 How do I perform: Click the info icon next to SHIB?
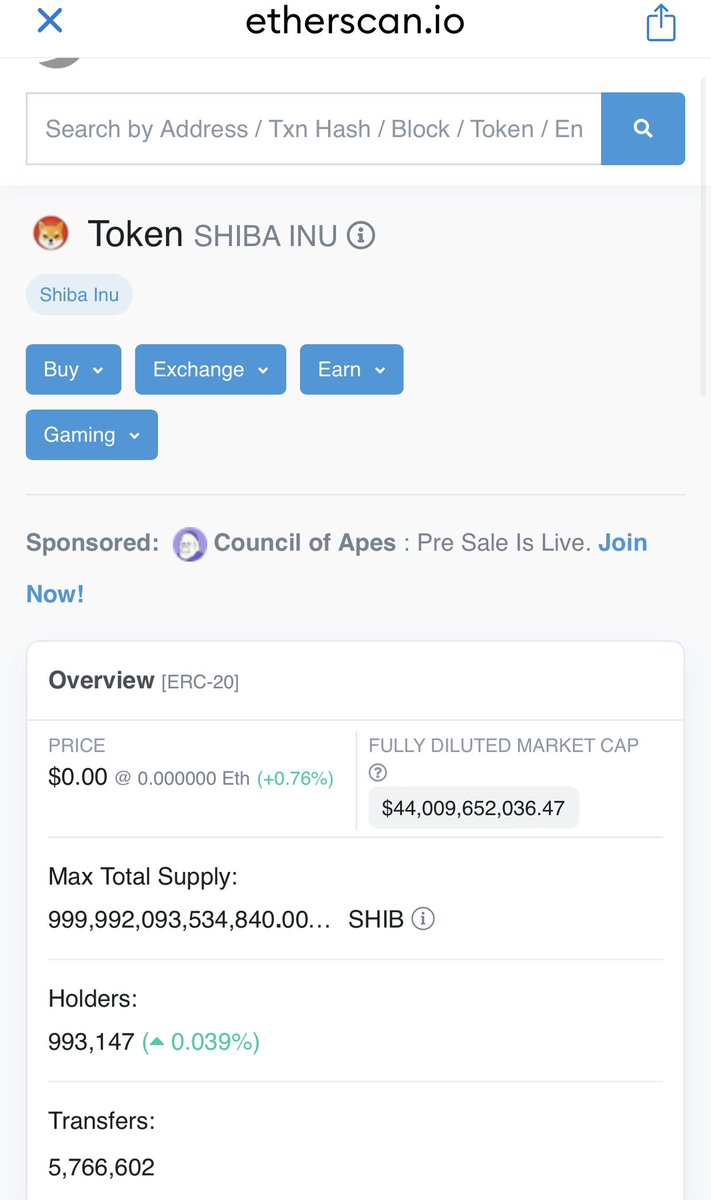click(x=423, y=919)
